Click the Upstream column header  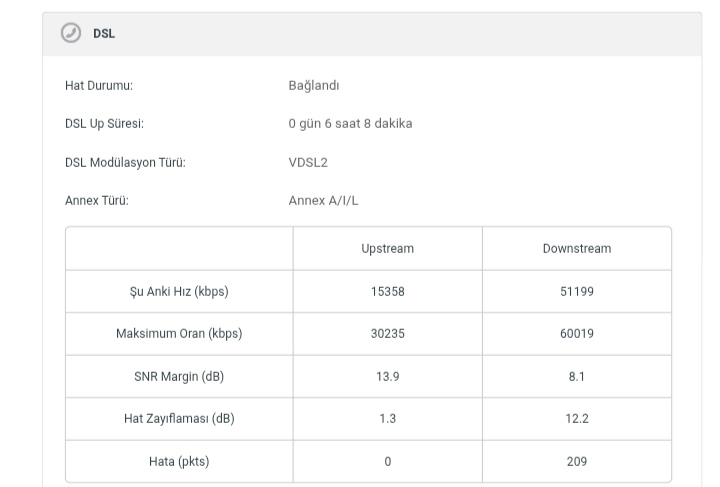coord(387,248)
